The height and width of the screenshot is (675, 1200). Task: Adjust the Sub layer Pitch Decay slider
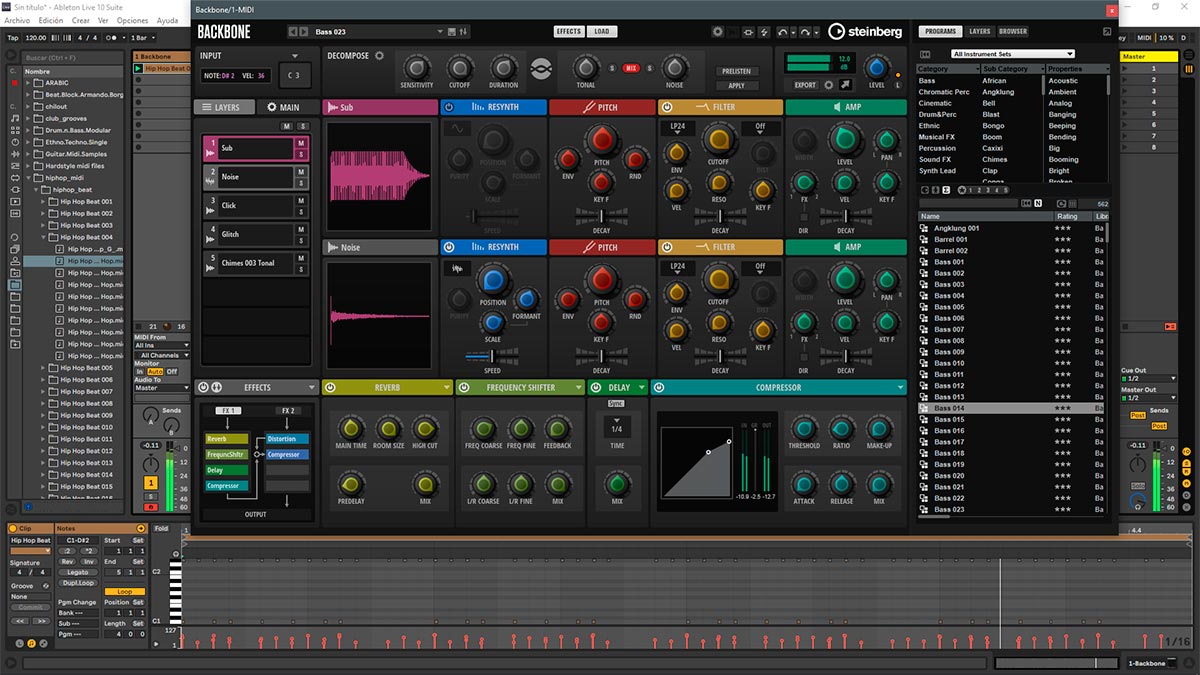[601, 216]
